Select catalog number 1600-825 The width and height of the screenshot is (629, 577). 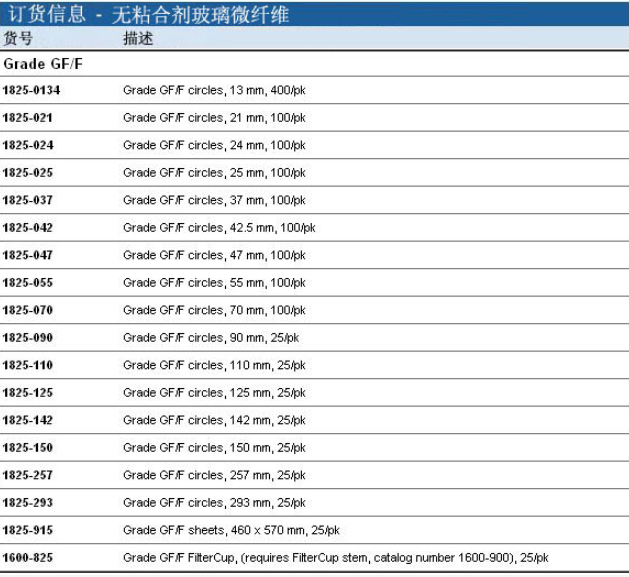coord(28,557)
